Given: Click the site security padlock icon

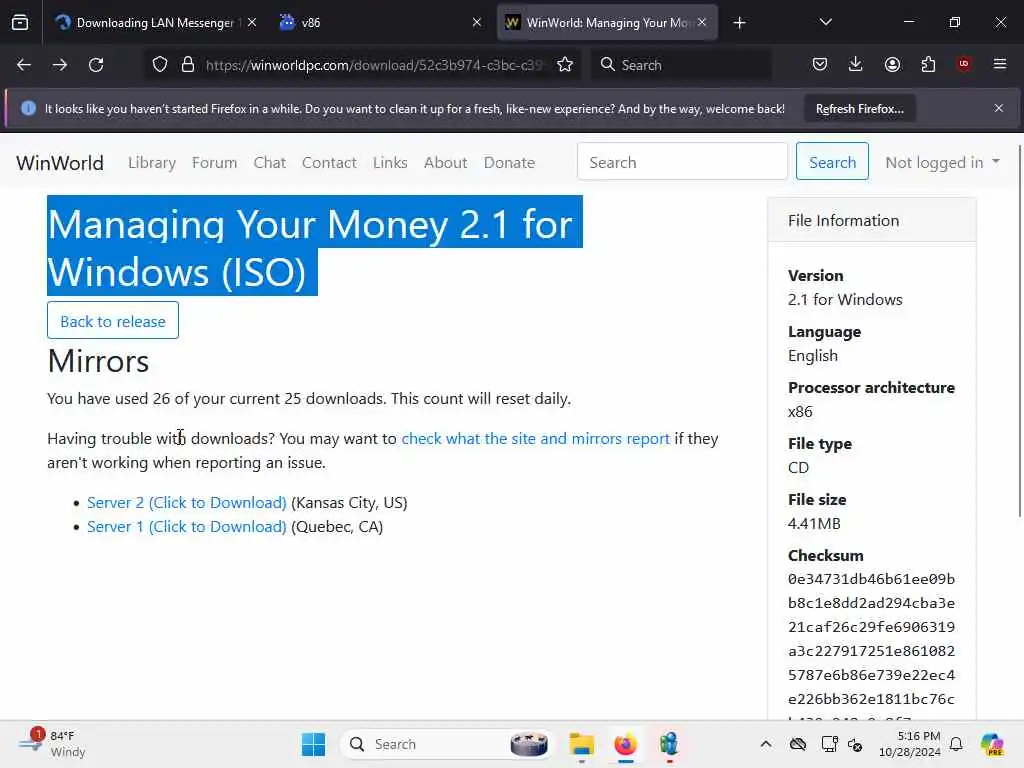Looking at the screenshot, I should [x=188, y=65].
